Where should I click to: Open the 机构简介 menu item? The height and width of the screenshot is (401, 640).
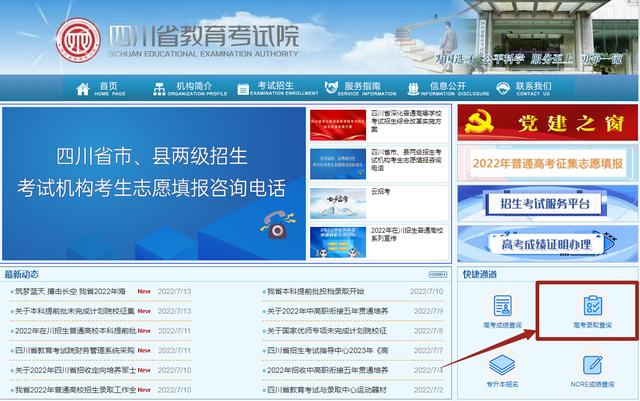197,89
